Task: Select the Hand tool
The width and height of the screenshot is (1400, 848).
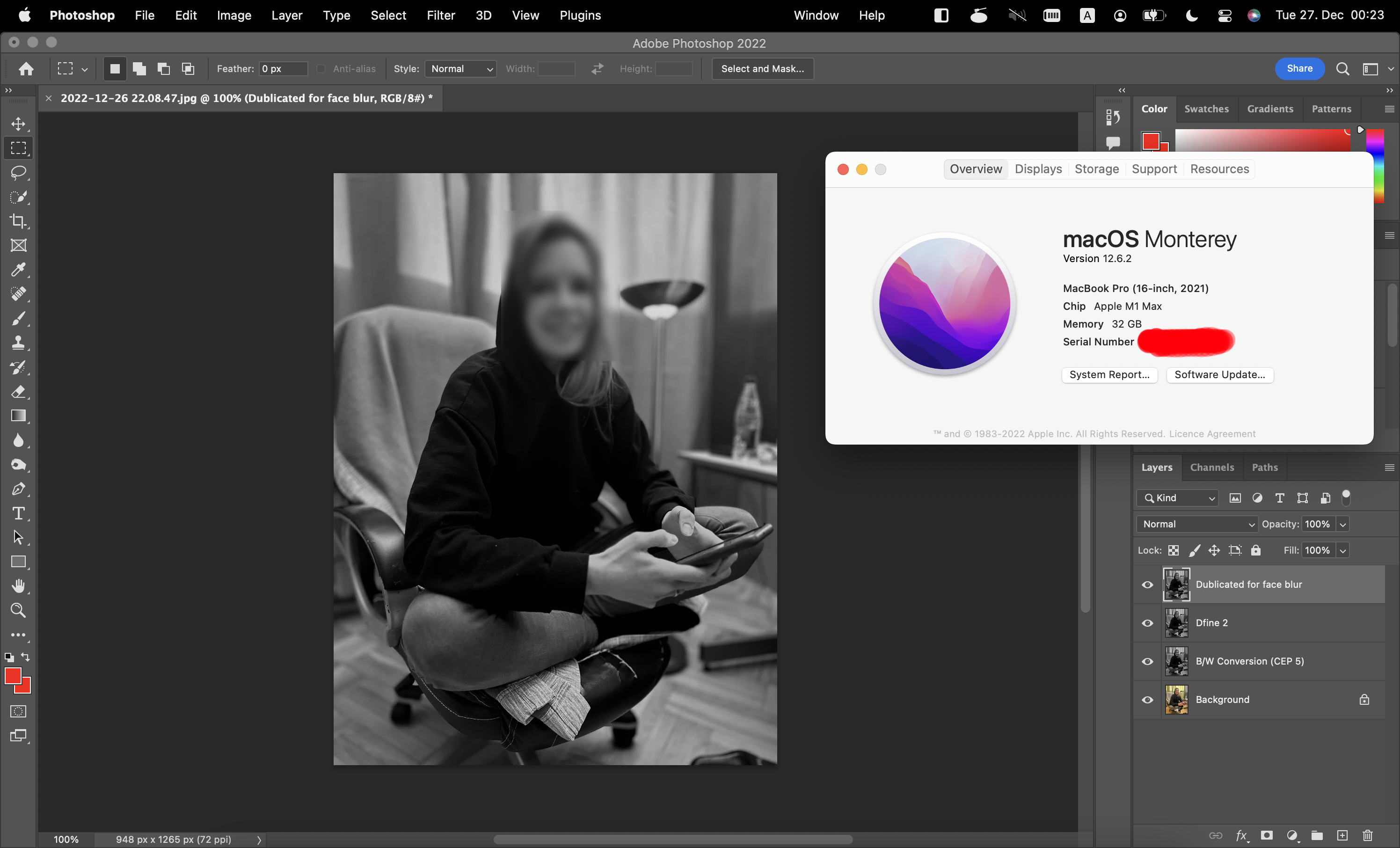Action: point(18,586)
